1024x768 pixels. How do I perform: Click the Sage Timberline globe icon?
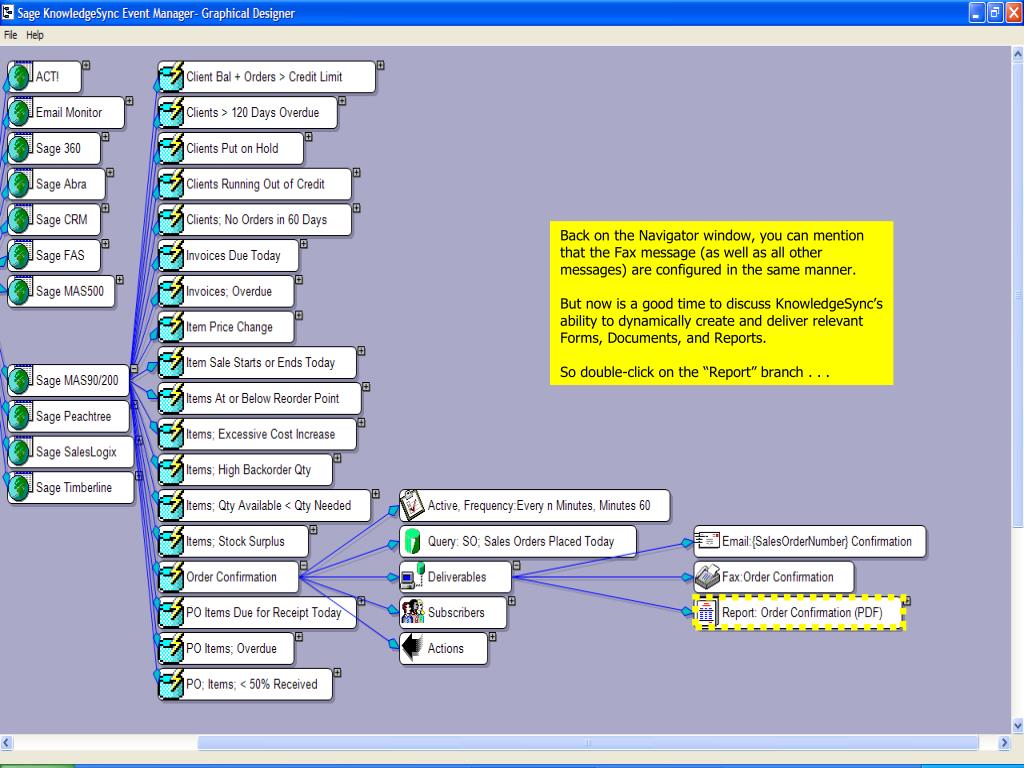click(20, 487)
